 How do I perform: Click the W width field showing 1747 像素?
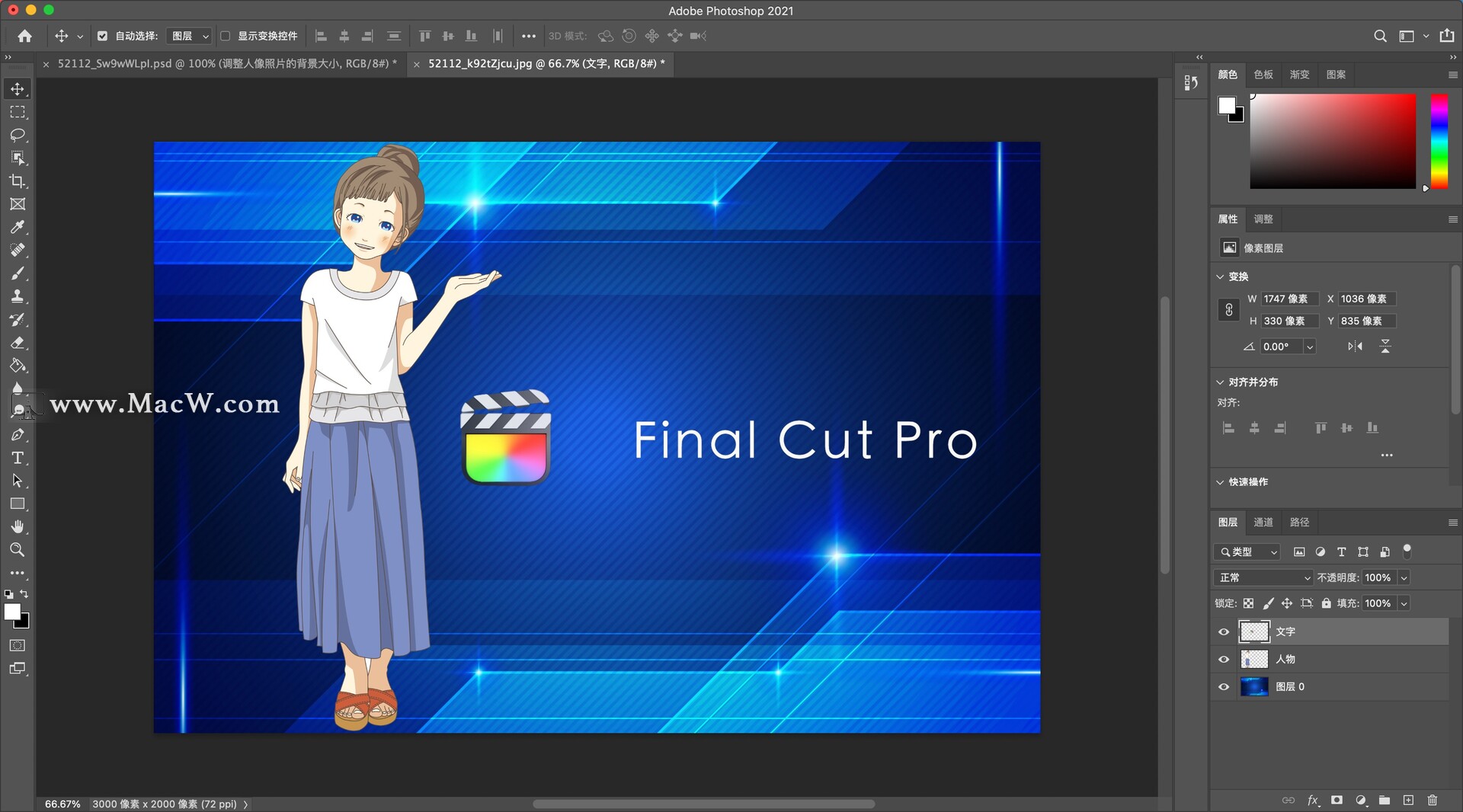click(1289, 299)
